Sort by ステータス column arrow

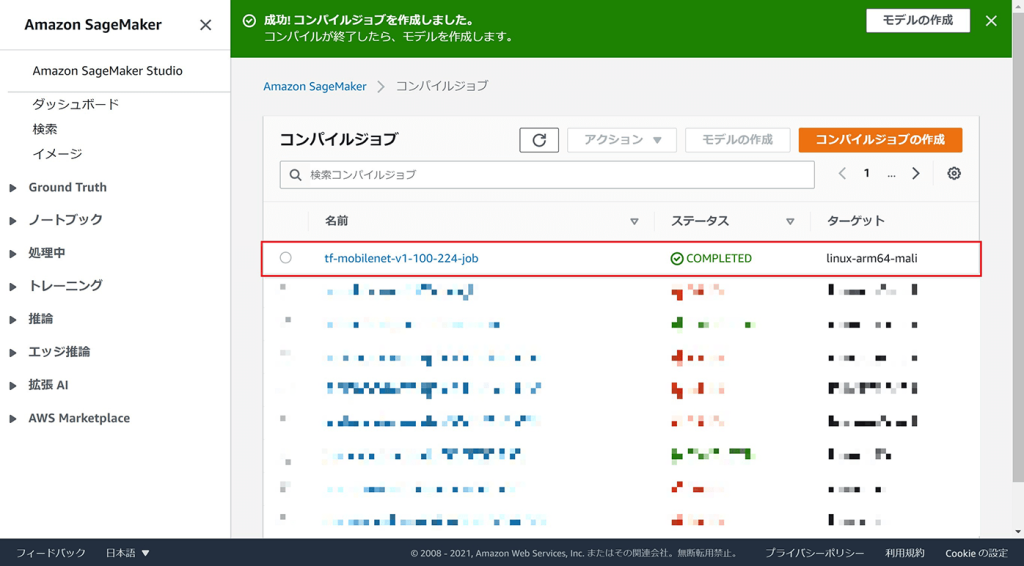pos(790,221)
